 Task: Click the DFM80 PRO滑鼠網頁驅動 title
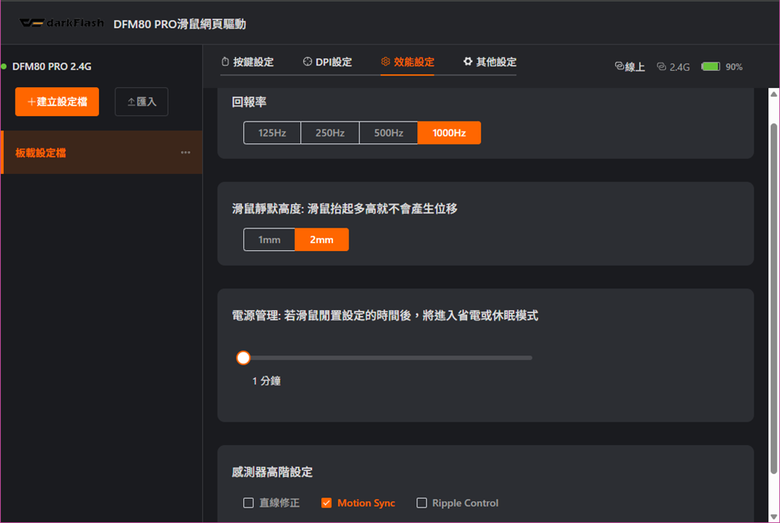[x=180, y=24]
